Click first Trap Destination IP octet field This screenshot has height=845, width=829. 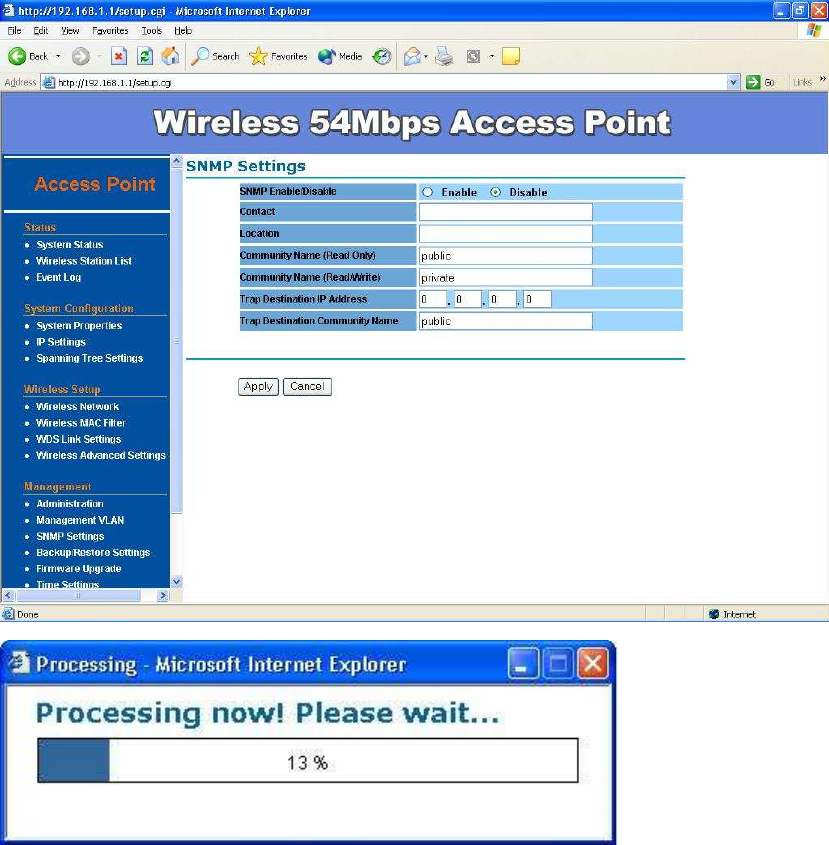click(x=433, y=299)
